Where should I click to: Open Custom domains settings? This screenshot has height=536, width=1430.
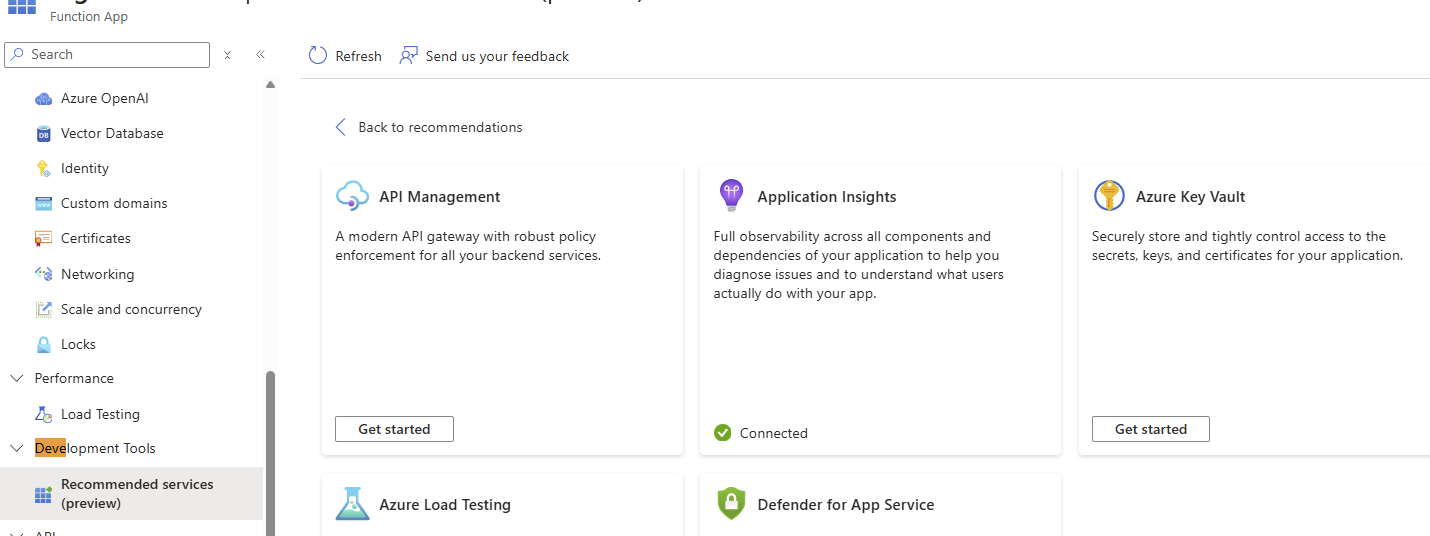(x=114, y=203)
